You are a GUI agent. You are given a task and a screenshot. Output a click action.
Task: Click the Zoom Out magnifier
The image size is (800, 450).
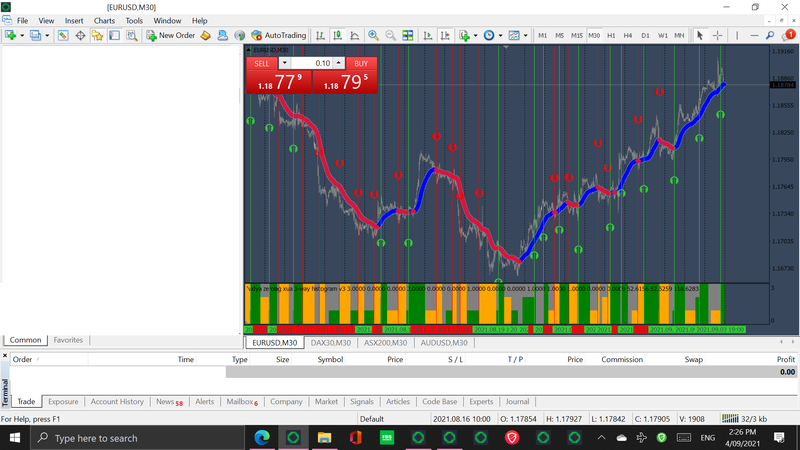point(390,35)
